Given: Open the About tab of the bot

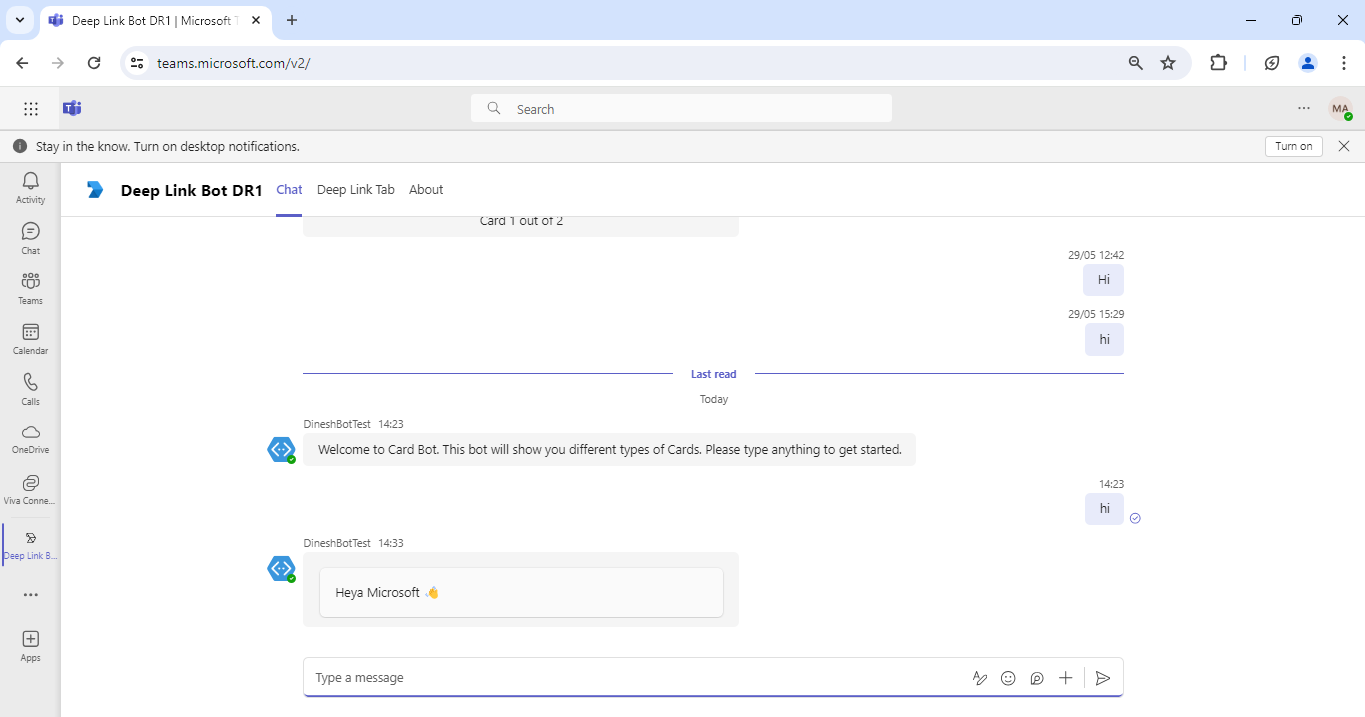Looking at the screenshot, I should point(426,189).
